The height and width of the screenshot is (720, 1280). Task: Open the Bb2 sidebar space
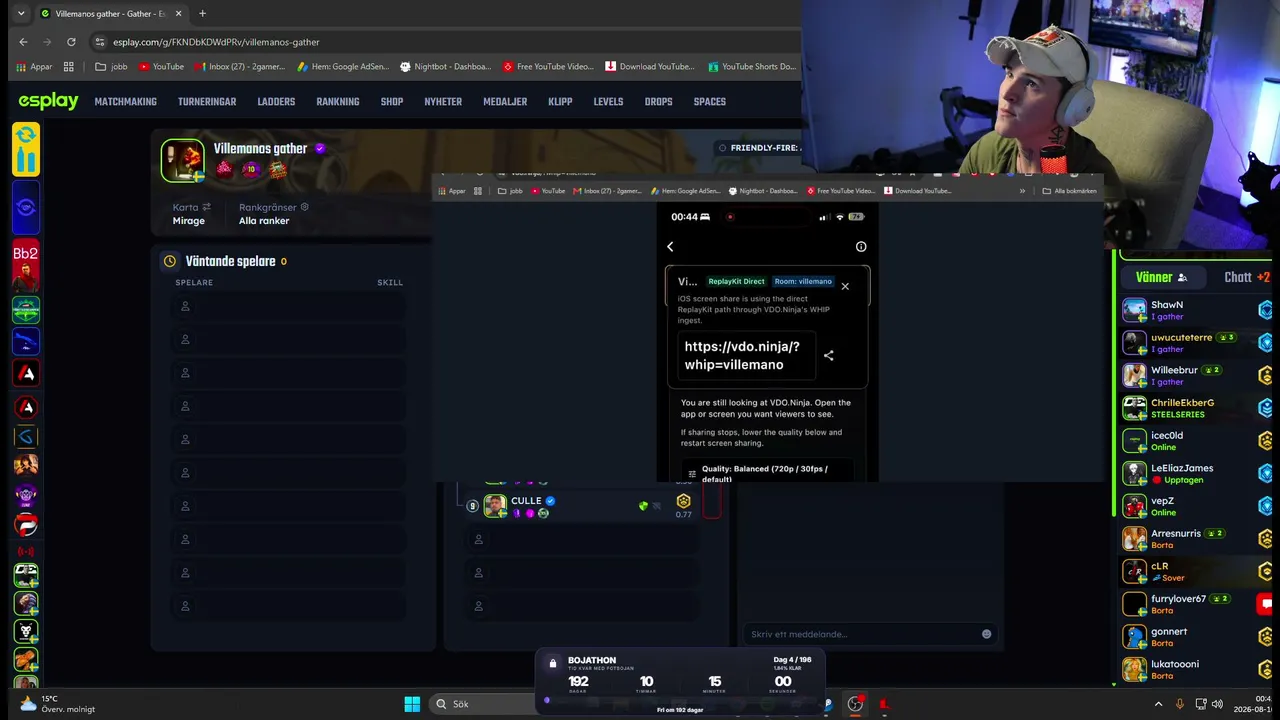[x=26, y=264]
